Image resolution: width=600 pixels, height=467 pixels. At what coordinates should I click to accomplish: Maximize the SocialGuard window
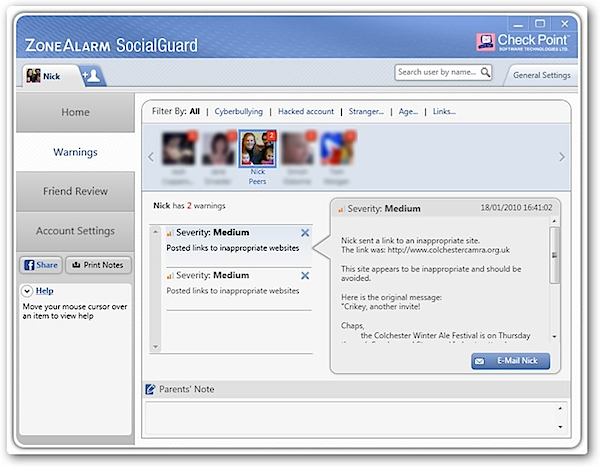(540, 24)
